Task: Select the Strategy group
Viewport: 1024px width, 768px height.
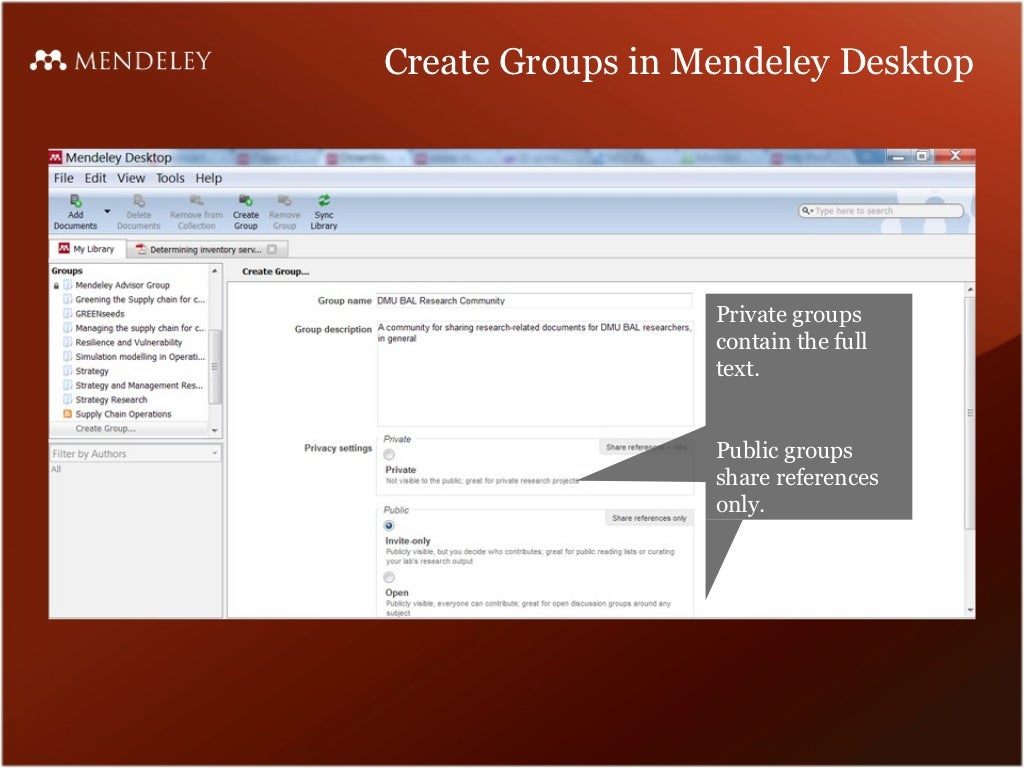Action: click(x=92, y=372)
